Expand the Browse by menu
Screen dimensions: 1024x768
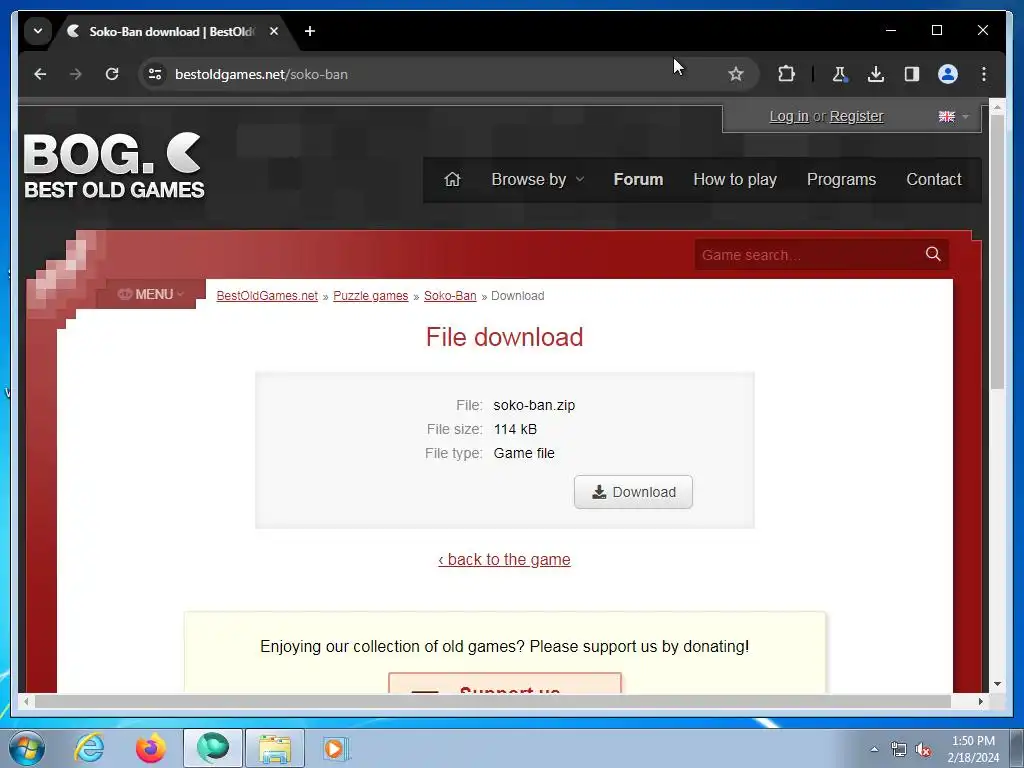tap(537, 180)
